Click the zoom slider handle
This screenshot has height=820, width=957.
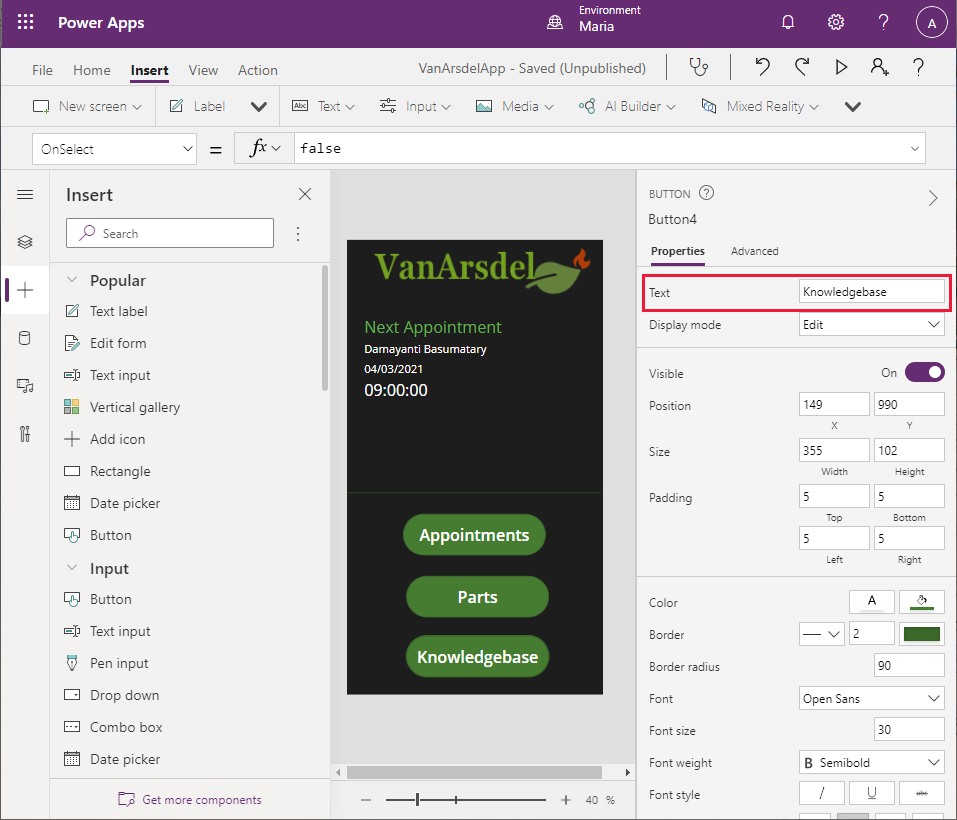pos(417,799)
